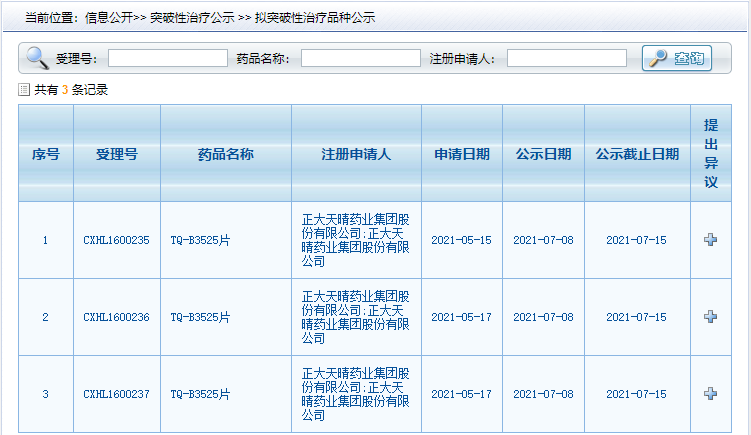Click the plus icon for CXHL1600237
This screenshot has width=751, height=435.
pyautogui.click(x=710, y=394)
